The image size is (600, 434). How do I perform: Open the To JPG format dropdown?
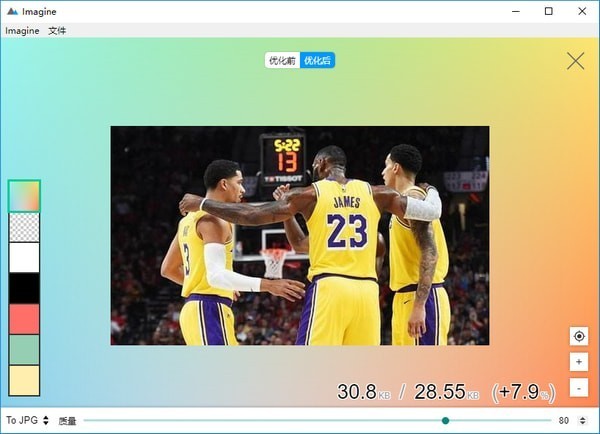[x=28, y=420]
